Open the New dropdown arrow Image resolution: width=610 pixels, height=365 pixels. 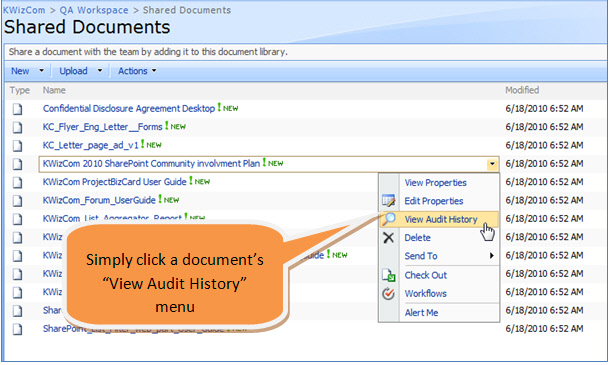[x=41, y=71]
